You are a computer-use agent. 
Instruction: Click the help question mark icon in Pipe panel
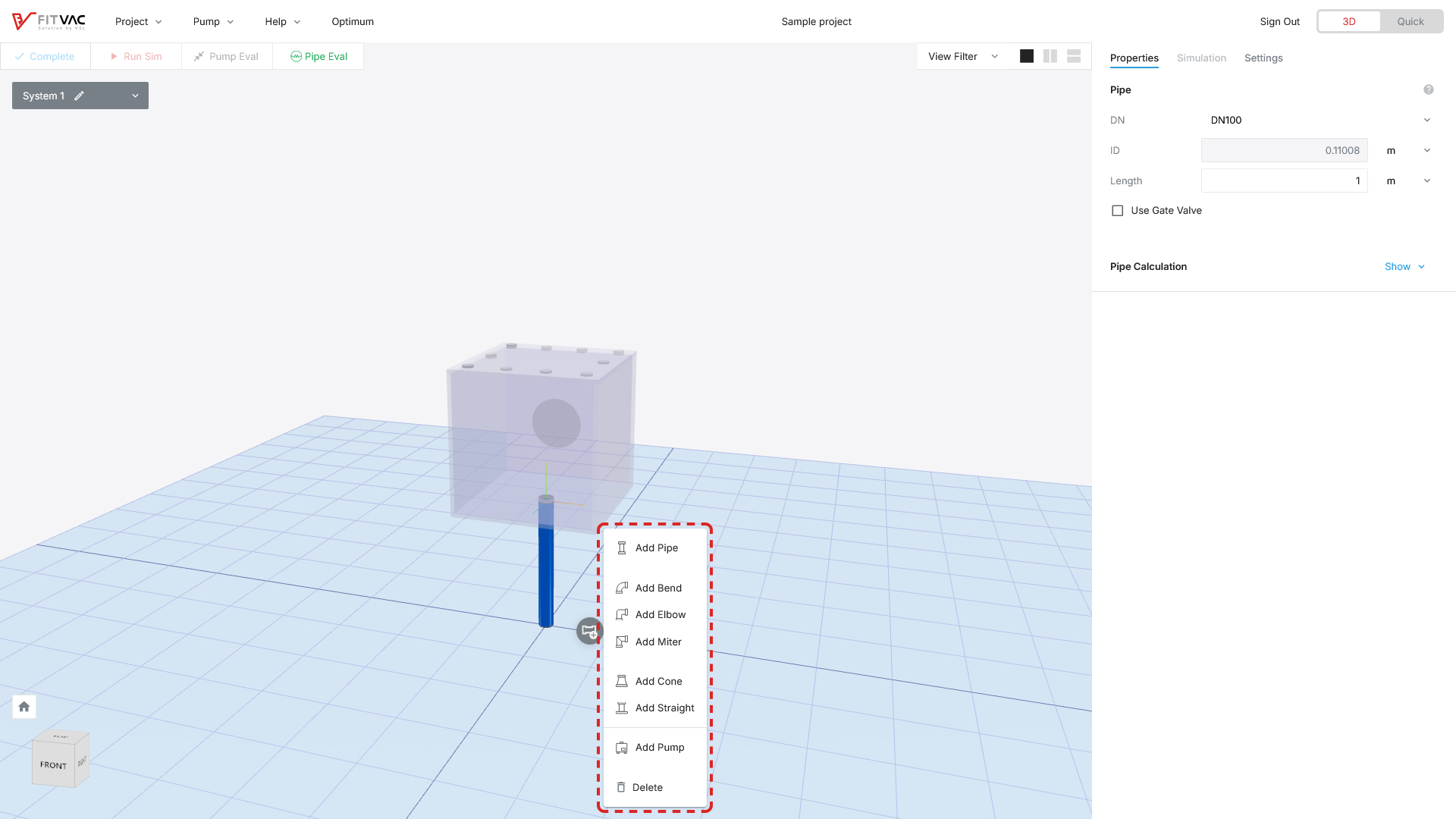pos(1429,89)
